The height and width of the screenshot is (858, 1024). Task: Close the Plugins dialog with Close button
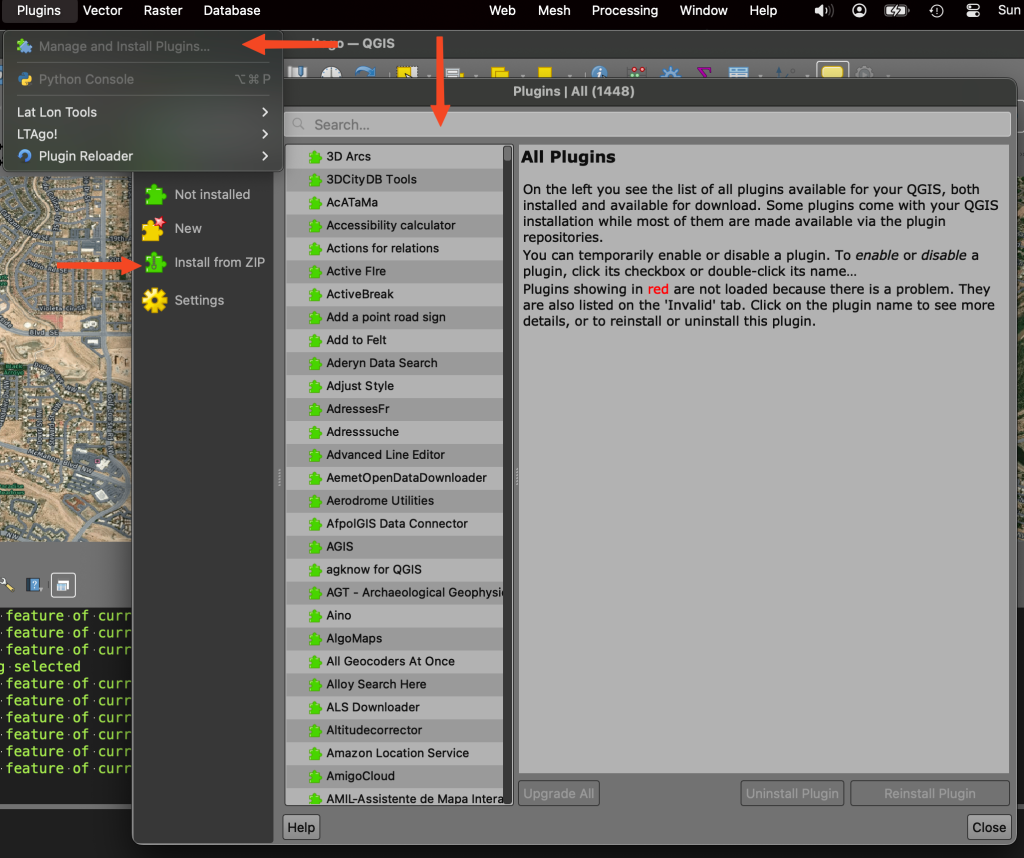(x=989, y=827)
